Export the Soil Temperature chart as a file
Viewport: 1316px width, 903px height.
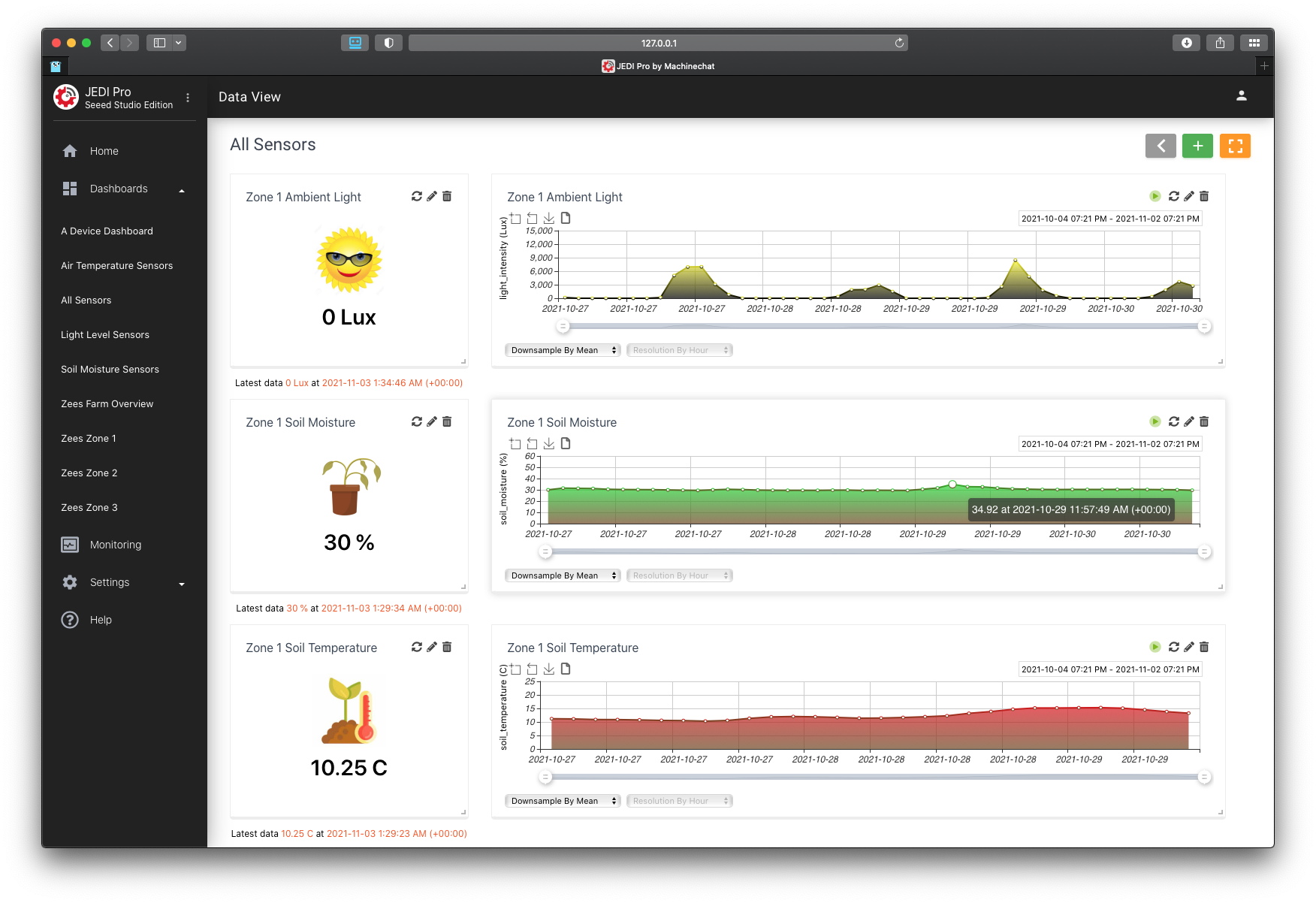566,669
